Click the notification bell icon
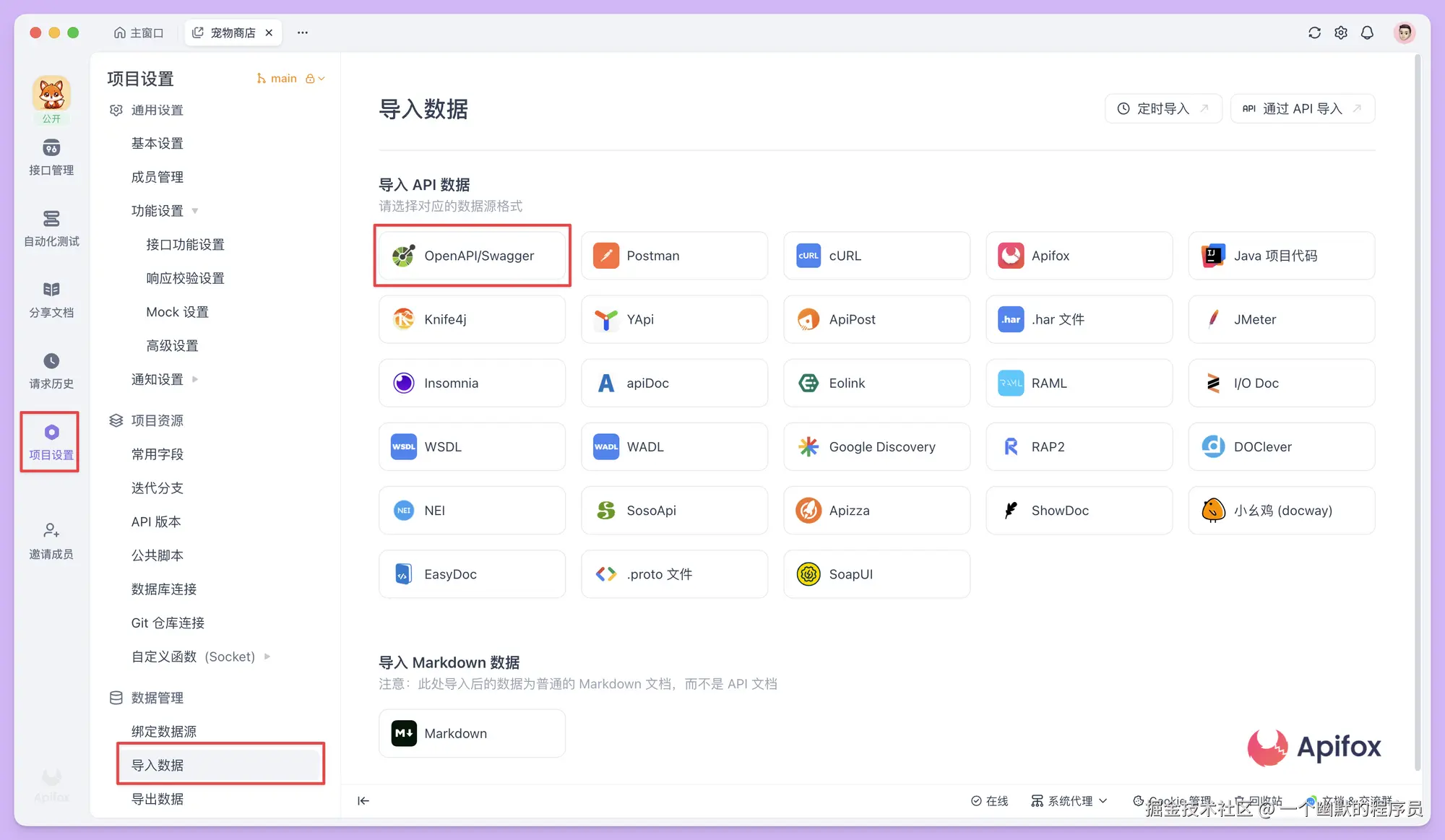The image size is (1445, 840). point(1367,33)
